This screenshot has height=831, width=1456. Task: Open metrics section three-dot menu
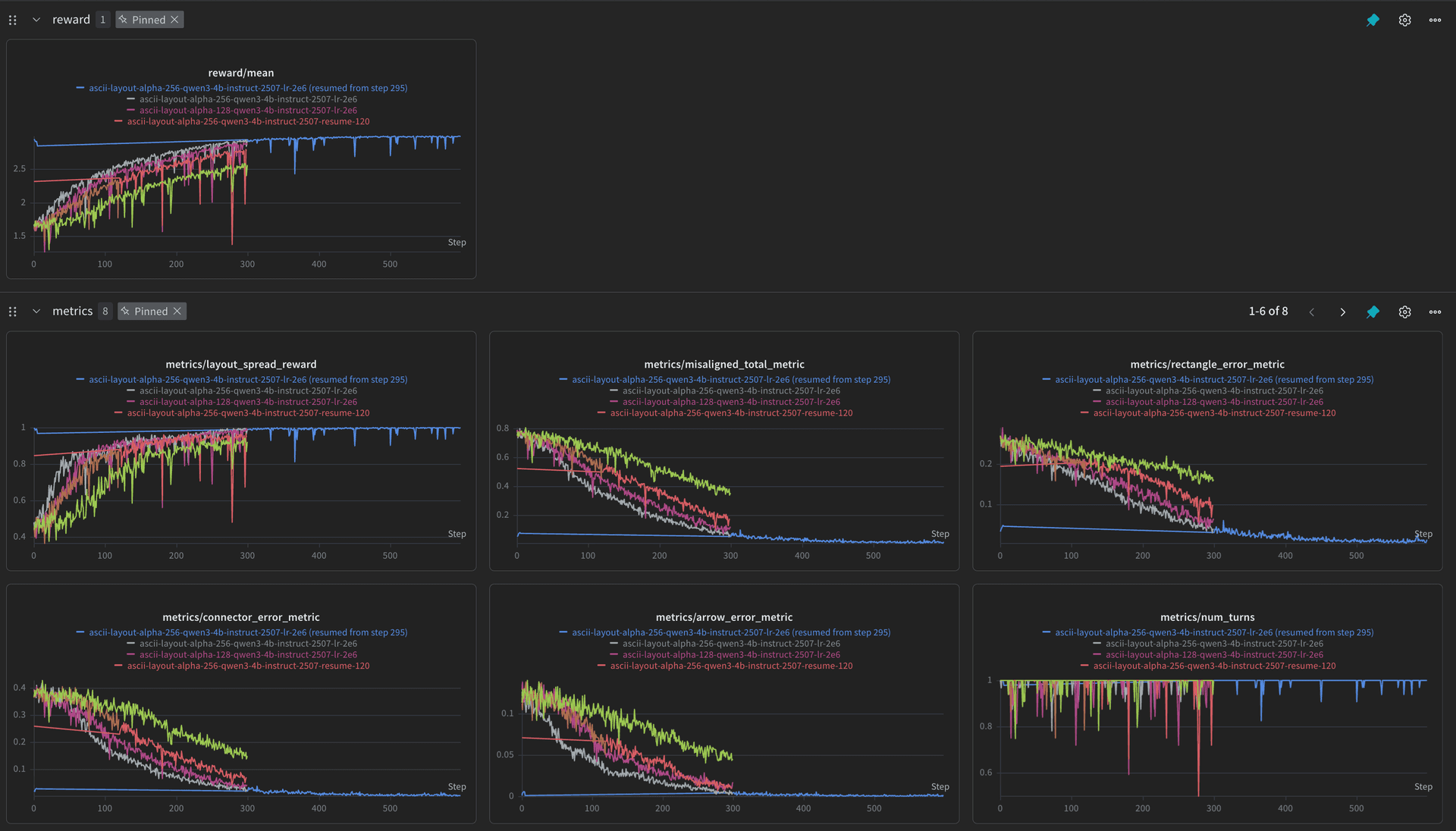click(x=1435, y=312)
